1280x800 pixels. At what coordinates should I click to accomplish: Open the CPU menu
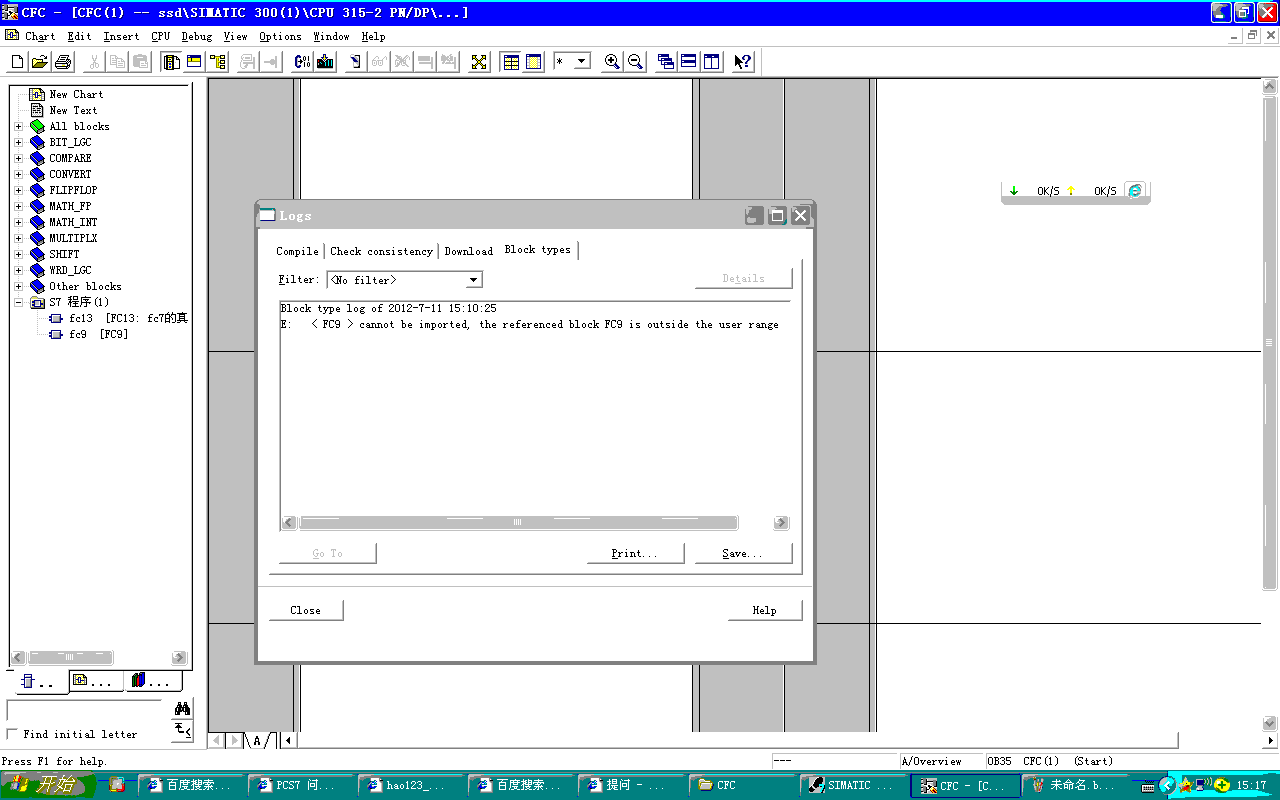click(161, 36)
